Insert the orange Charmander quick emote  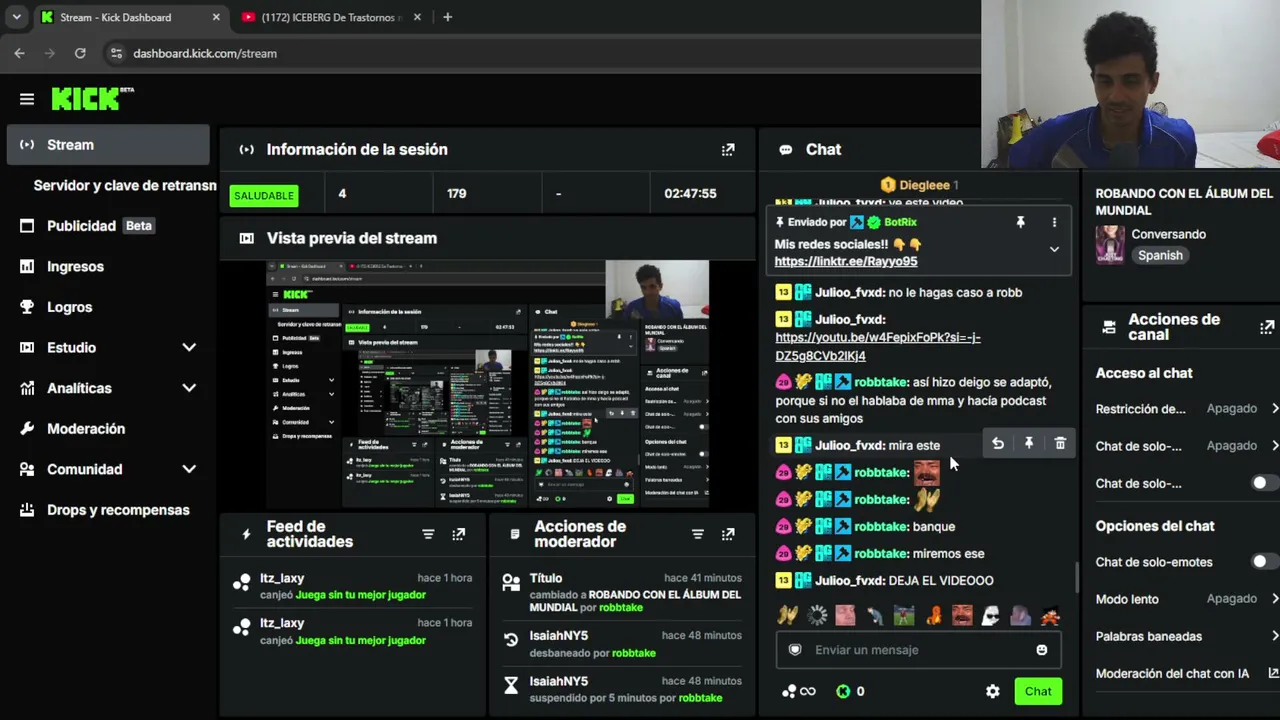933,616
